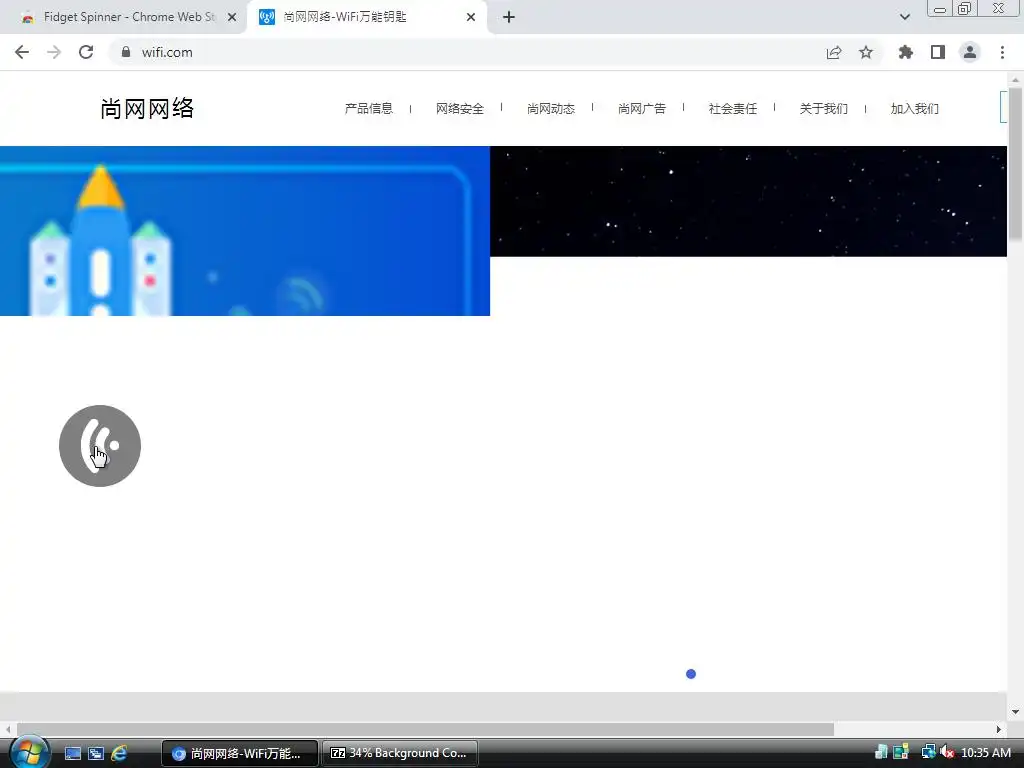Image resolution: width=1024 pixels, height=768 pixels.
Task: Click the scroll right arrow
Action: click(999, 729)
